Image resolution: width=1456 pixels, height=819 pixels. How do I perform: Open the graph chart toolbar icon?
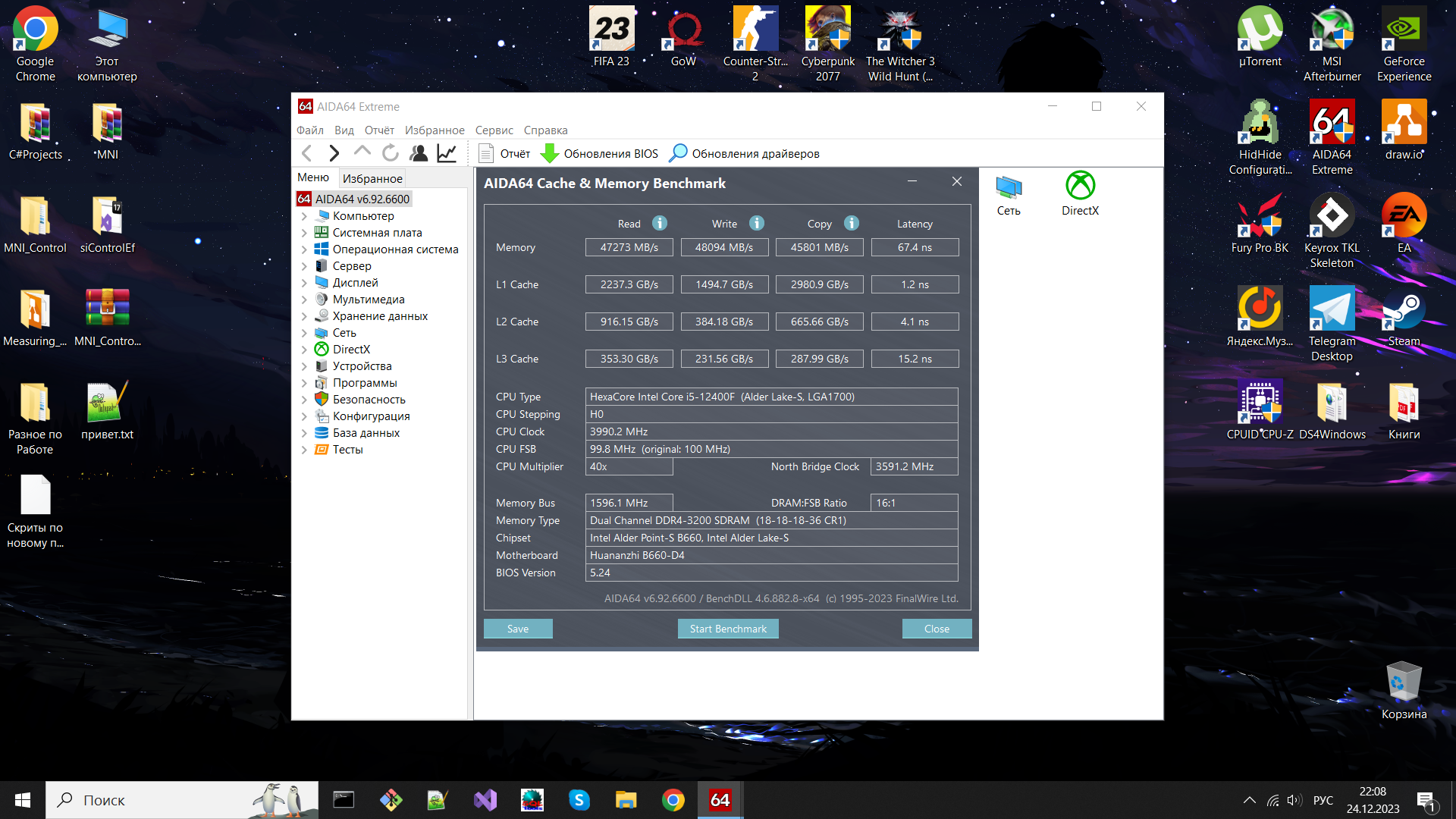click(447, 153)
